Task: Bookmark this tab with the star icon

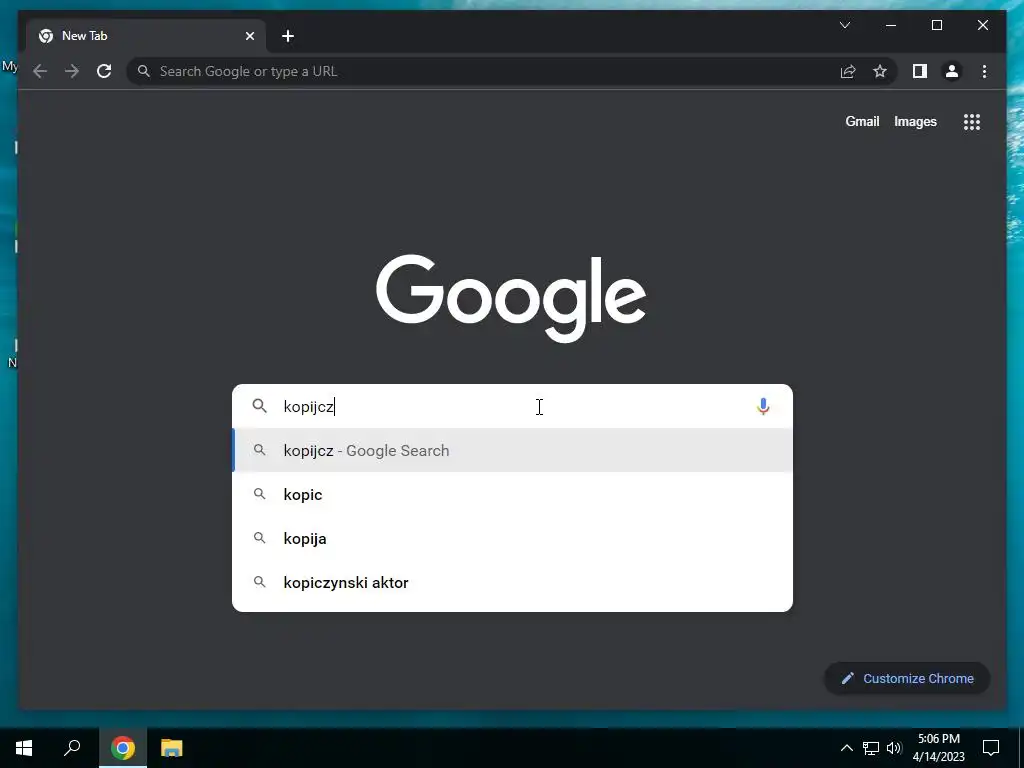Action: [880, 71]
